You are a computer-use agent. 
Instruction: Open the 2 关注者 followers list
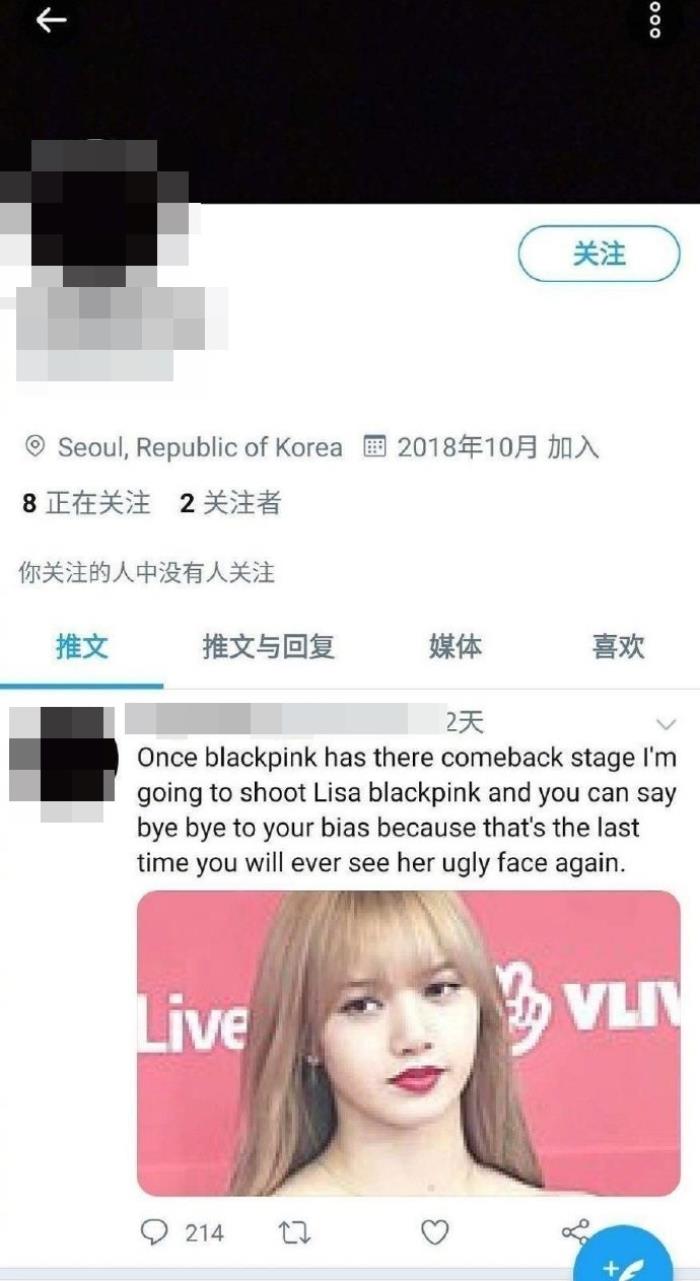coord(230,503)
